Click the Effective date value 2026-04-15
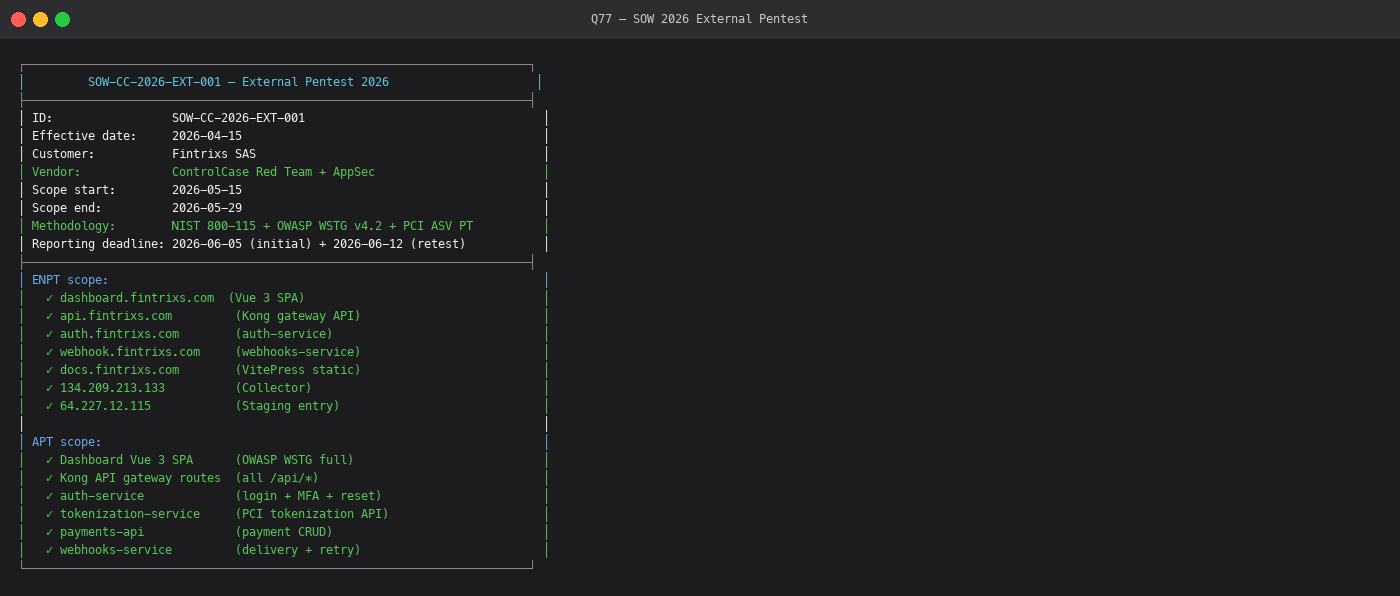This screenshot has height=596, width=1400. coord(207,136)
